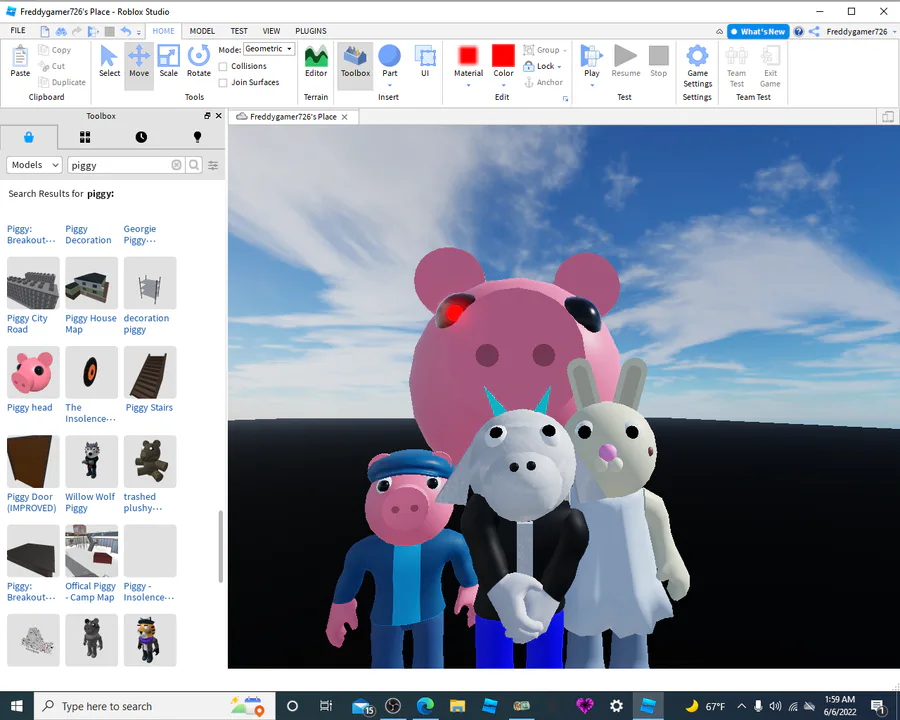Open Piggy City Road link
900x720 pixels.
pos(27,324)
